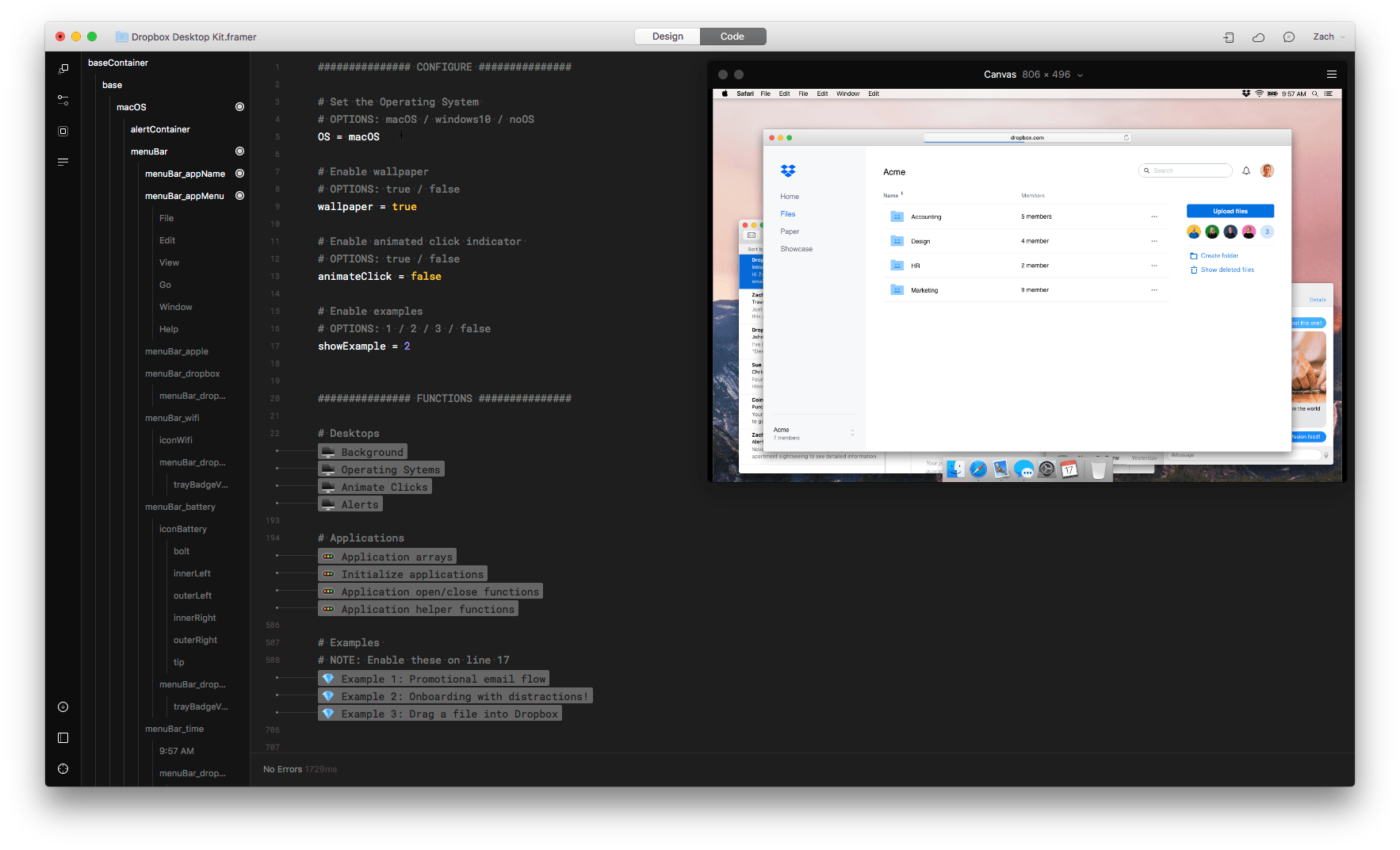The width and height of the screenshot is (1400, 850).
Task: Click the import icon in the title bar
Action: pos(1229,37)
